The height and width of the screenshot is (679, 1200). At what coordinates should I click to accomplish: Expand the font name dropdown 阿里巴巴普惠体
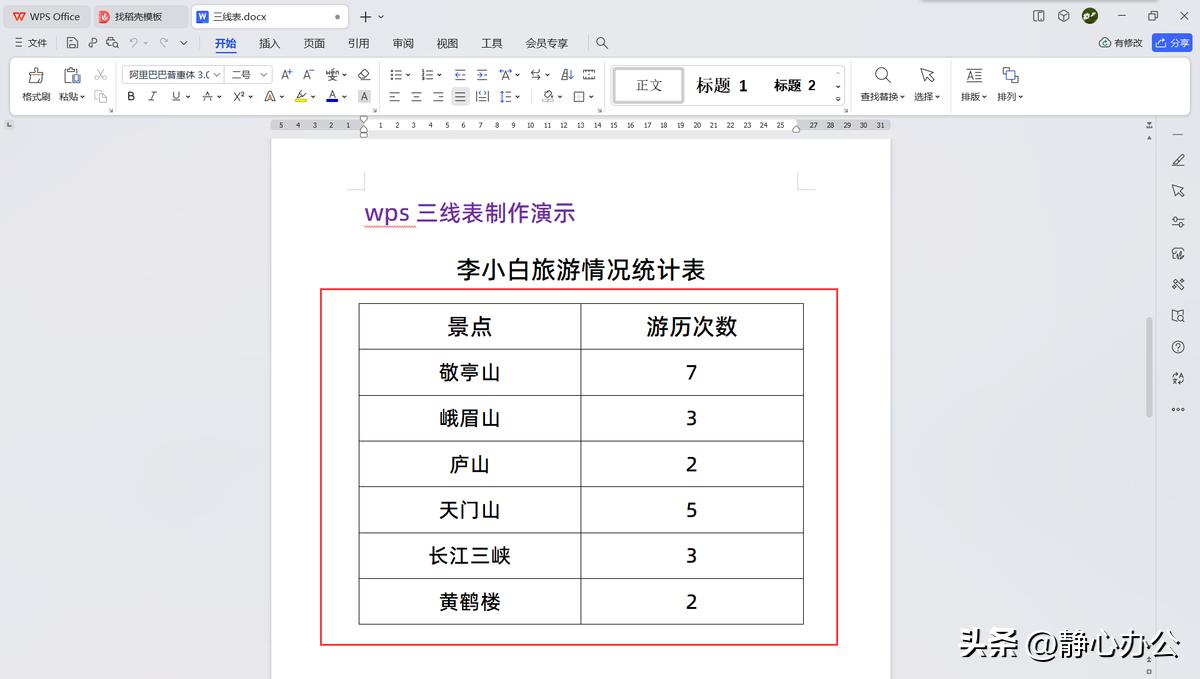tap(216, 74)
